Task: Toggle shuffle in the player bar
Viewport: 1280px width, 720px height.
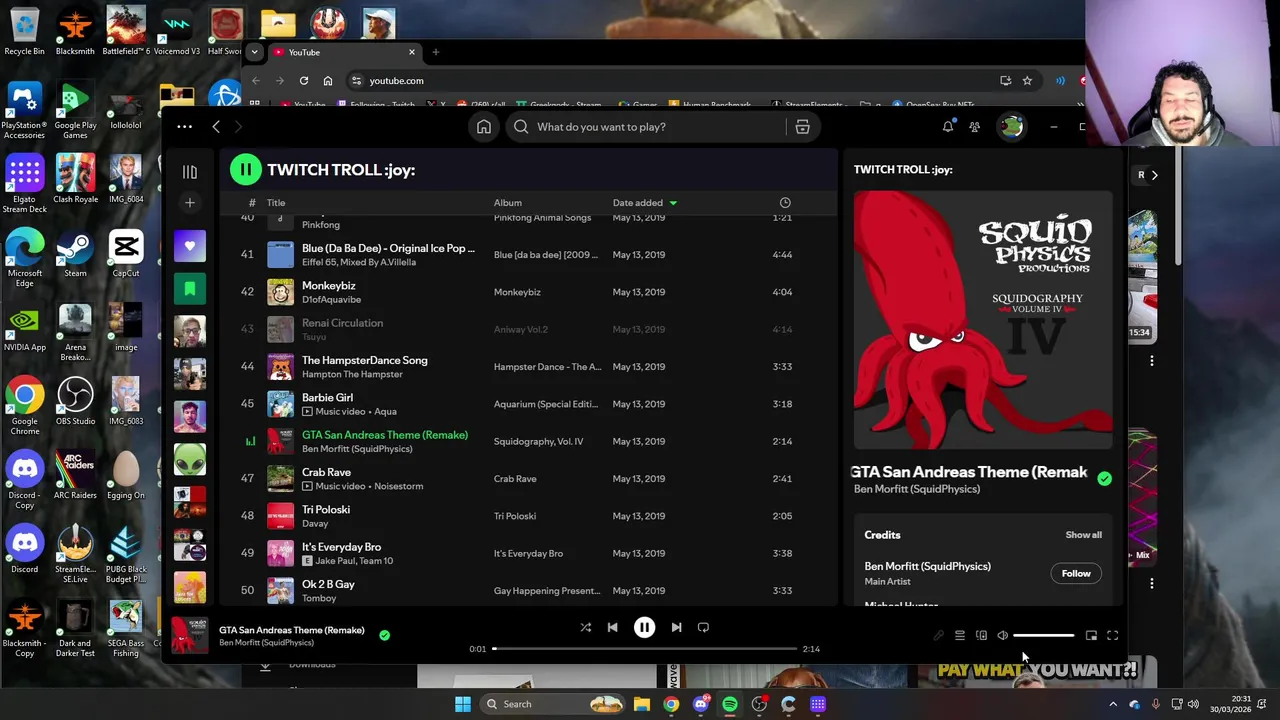Action: point(586,628)
